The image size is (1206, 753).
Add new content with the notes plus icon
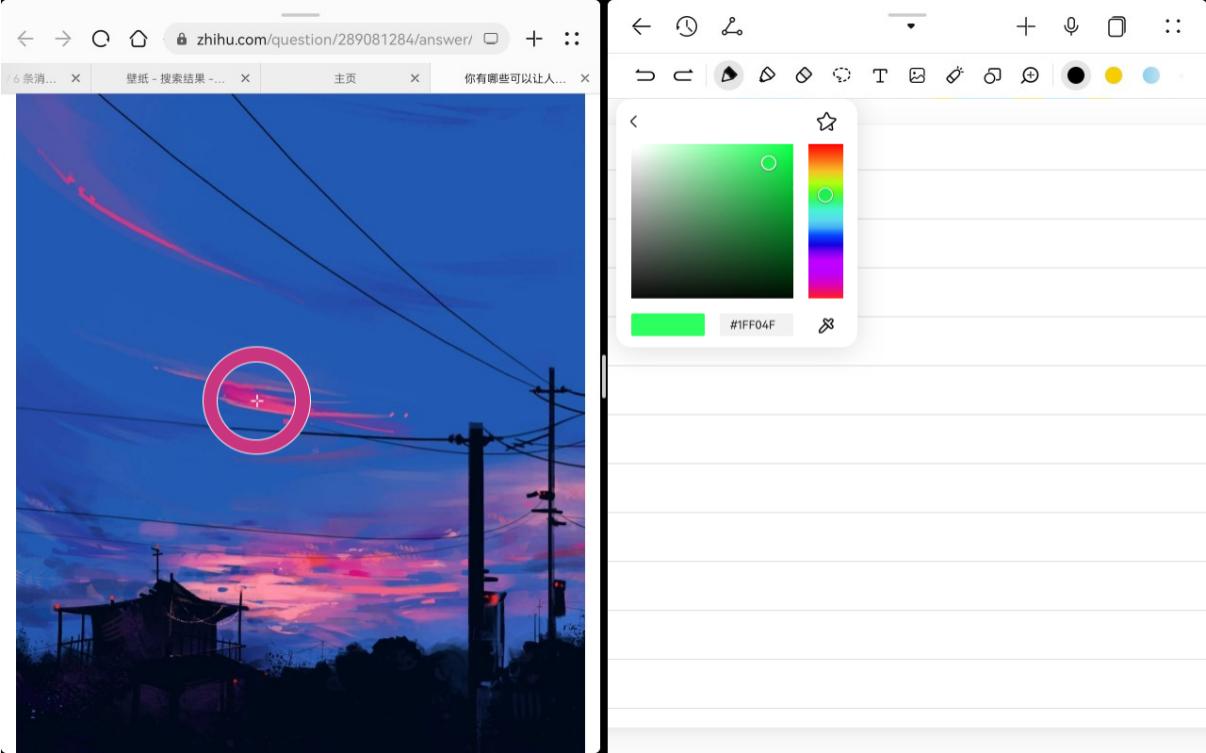pyautogui.click(x=1025, y=27)
